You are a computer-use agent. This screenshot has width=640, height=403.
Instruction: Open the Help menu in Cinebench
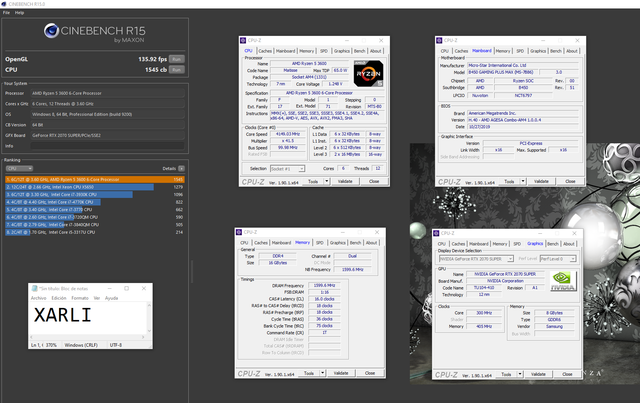coord(19,13)
